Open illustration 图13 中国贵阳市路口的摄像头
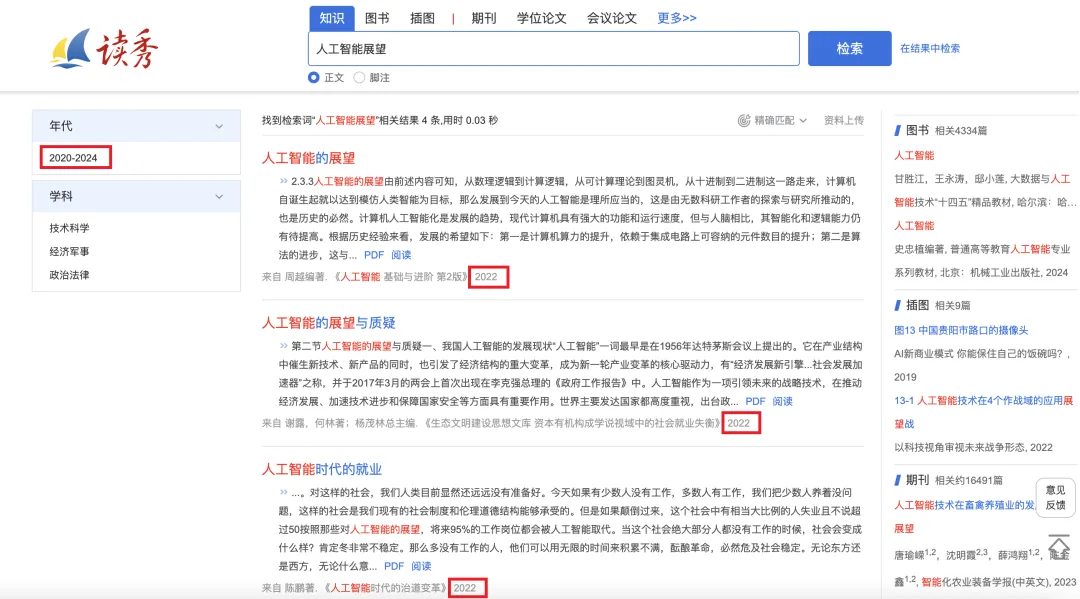Screen dimensions: 1080x599 coord(961,330)
